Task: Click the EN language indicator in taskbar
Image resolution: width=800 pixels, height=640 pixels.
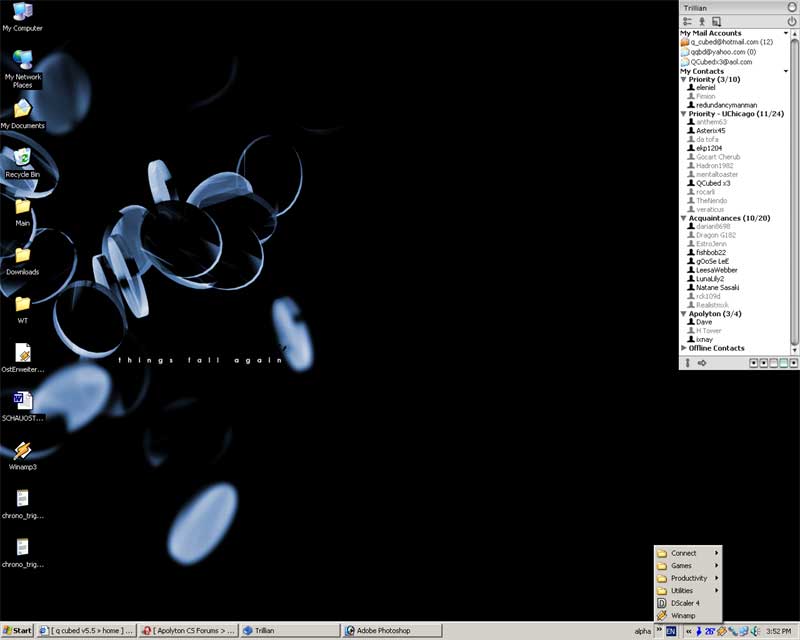Action: (672, 631)
